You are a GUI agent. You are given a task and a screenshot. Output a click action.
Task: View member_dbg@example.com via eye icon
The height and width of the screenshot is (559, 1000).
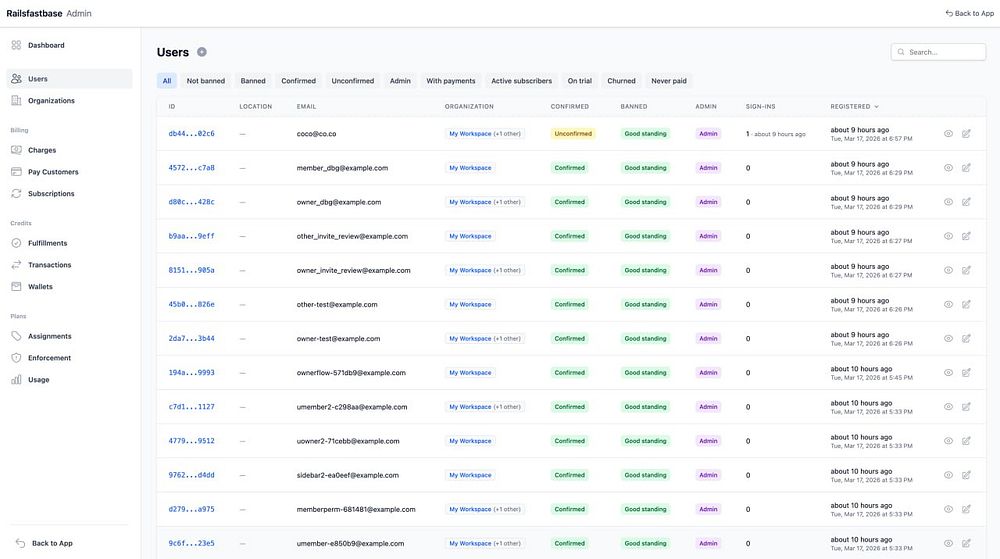click(x=948, y=168)
